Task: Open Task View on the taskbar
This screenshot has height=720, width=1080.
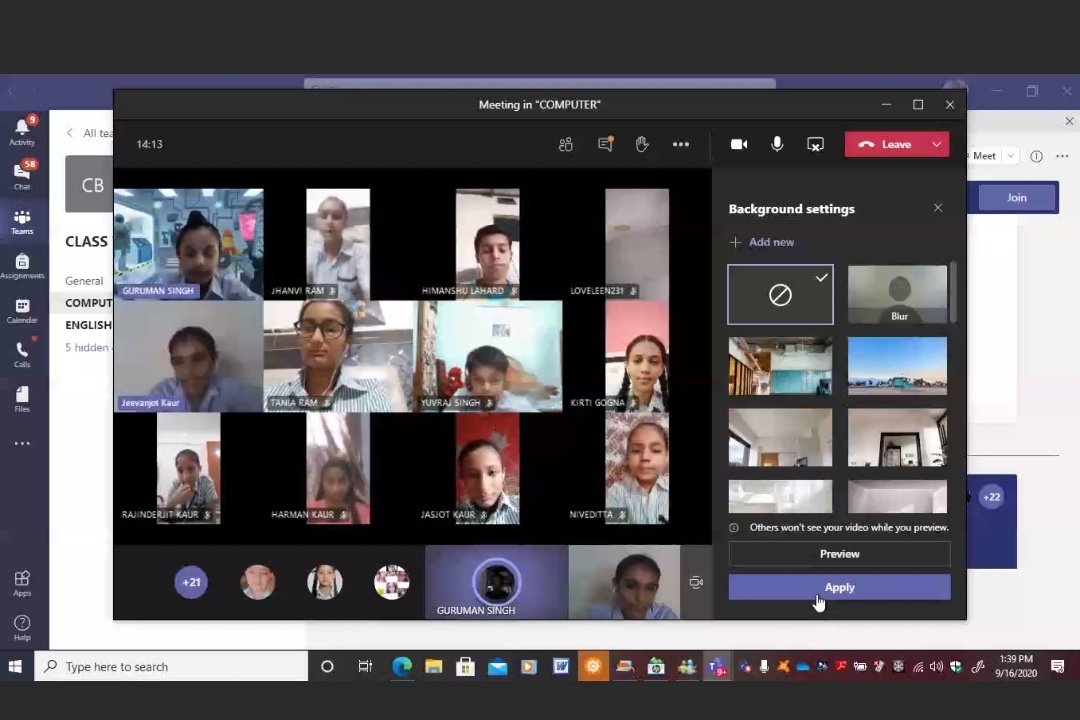Action: pyautogui.click(x=365, y=666)
